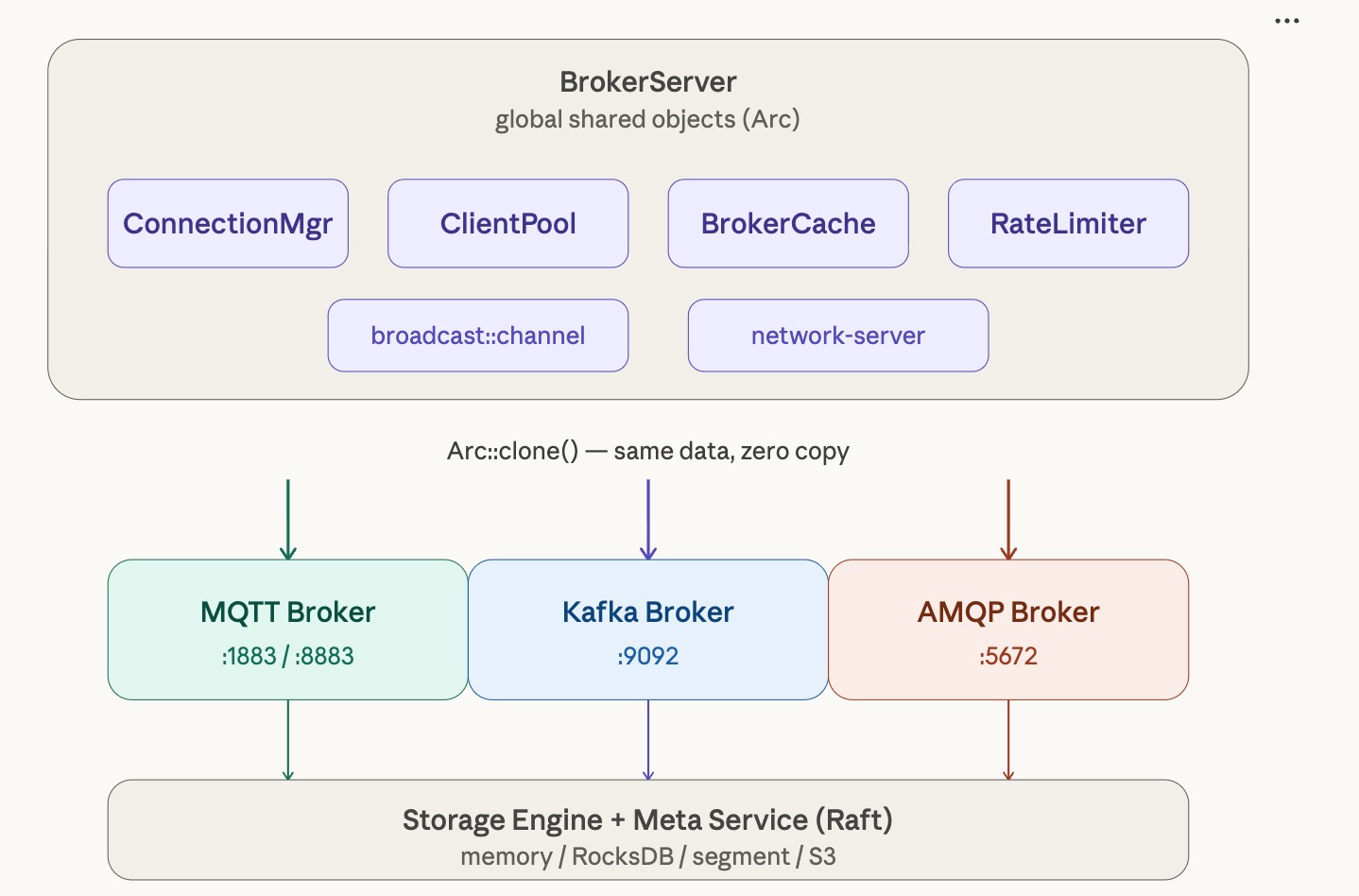Select the MQTT Broker box
Screen dimensions: 1359x896
(x=288, y=629)
